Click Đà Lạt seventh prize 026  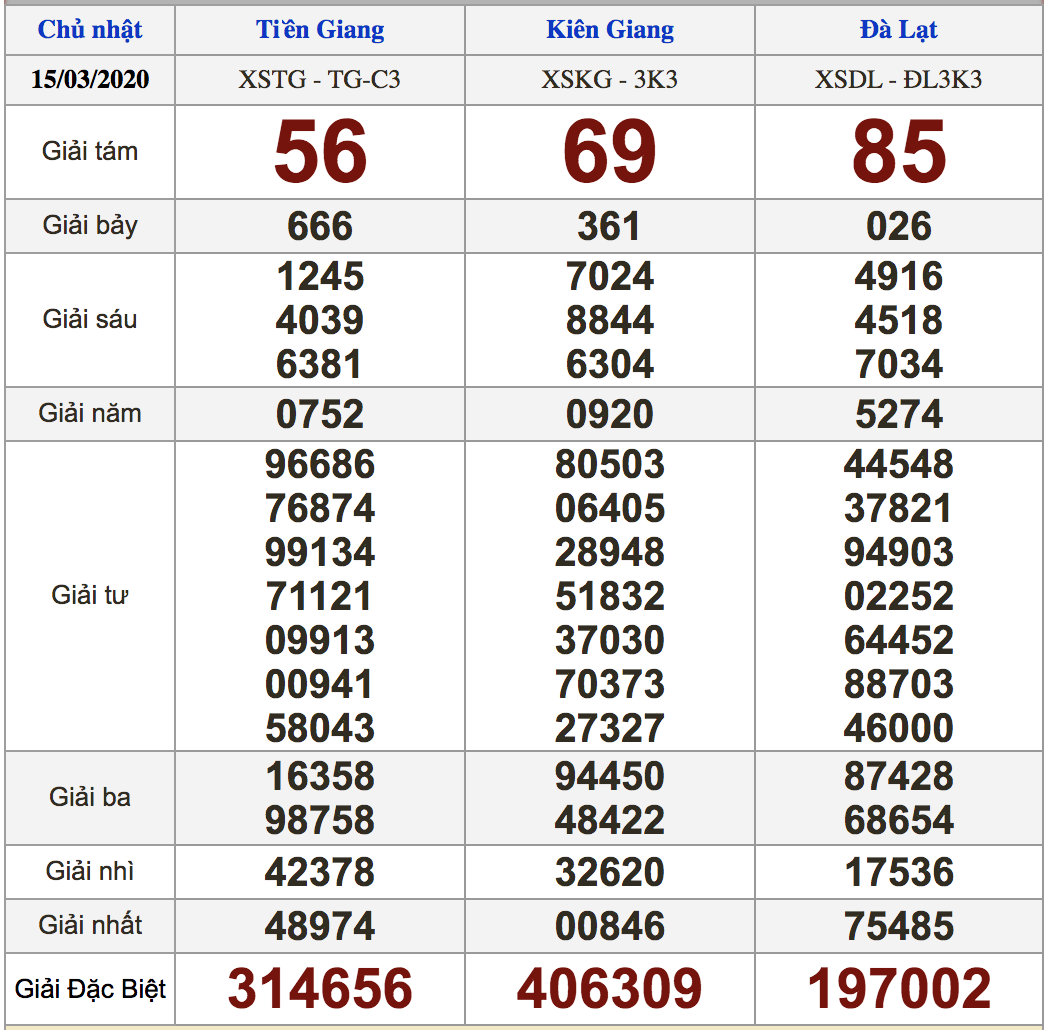click(x=899, y=226)
